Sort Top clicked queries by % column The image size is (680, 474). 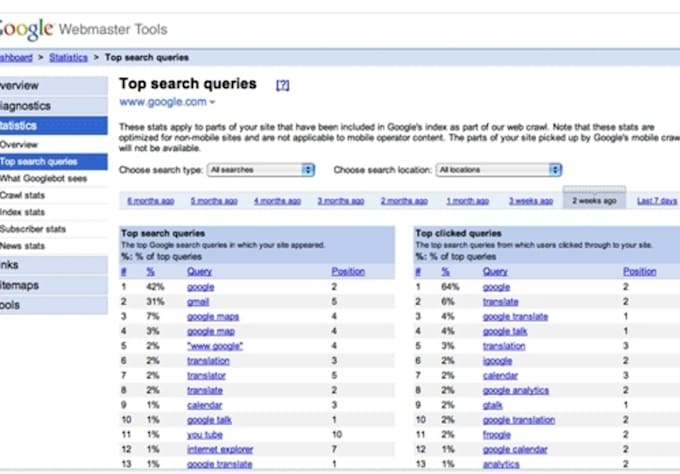pos(445,271)
